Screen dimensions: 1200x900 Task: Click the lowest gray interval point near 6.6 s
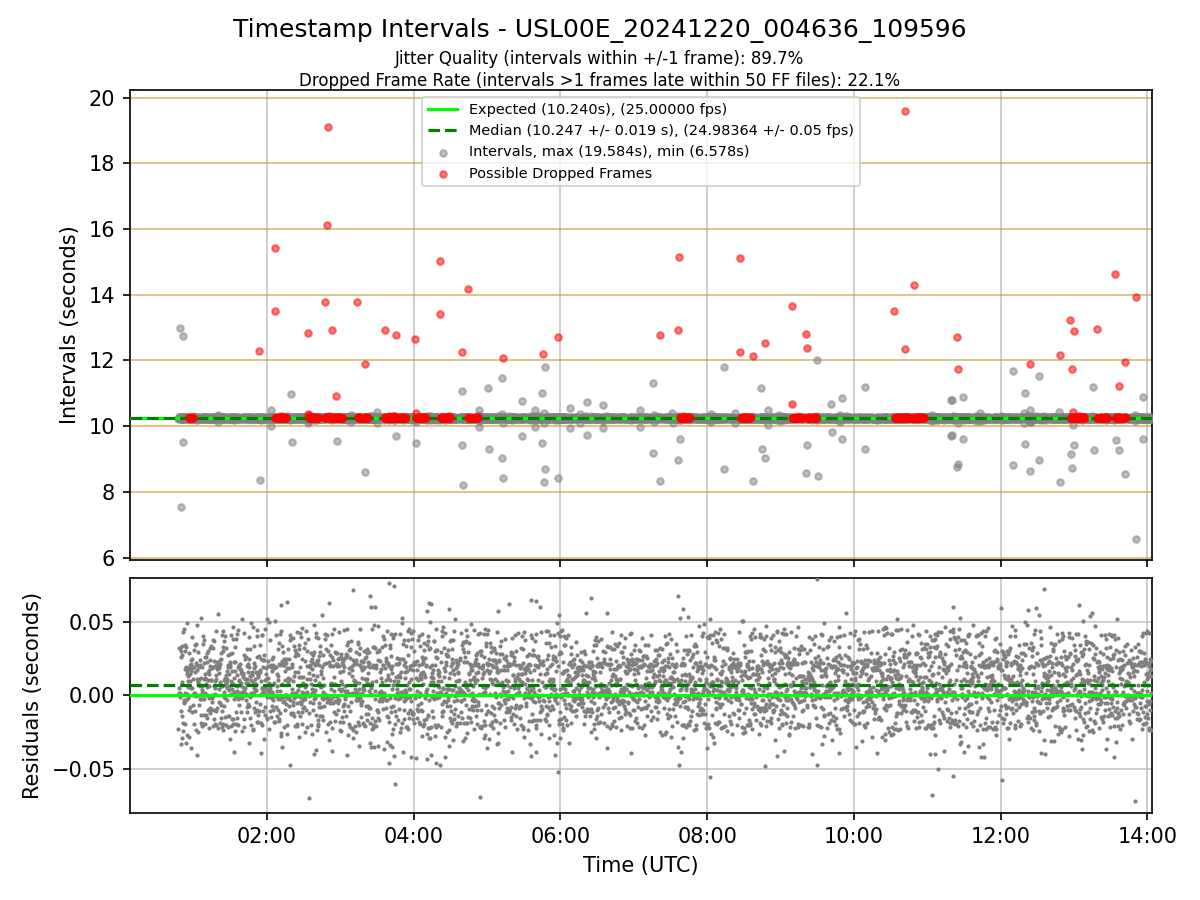pos(1136,539)
